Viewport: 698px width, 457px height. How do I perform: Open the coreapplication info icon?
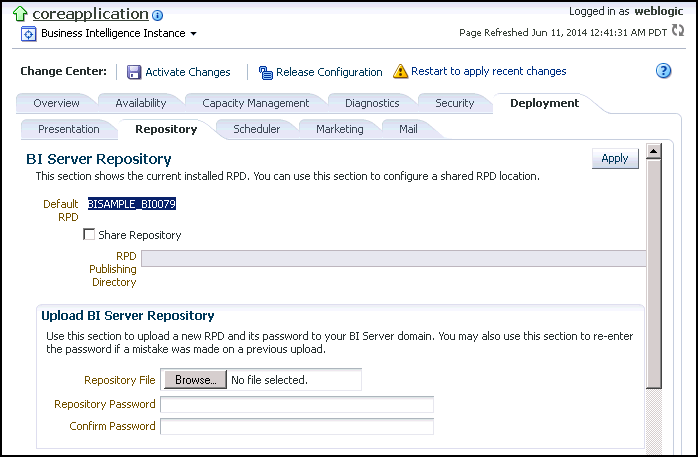pyautogui.click(x=158, y=16)
